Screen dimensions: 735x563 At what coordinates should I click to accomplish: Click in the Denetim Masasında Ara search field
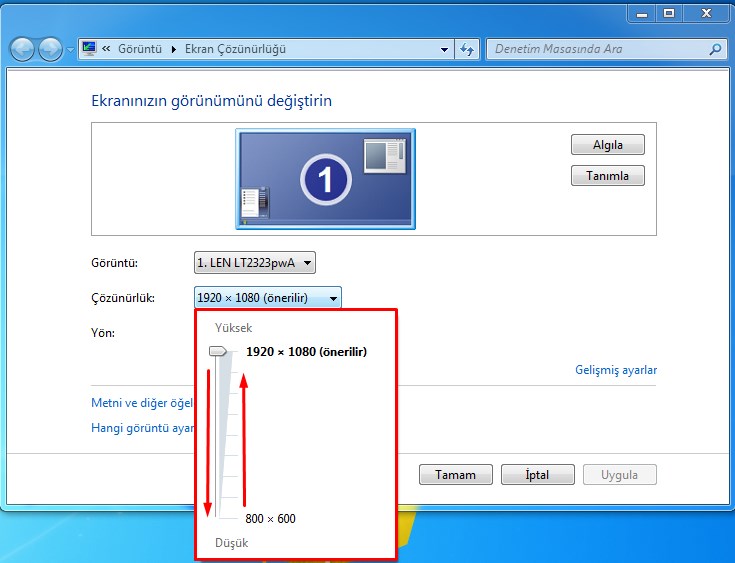pyautogui.click(x=595, y=49)
